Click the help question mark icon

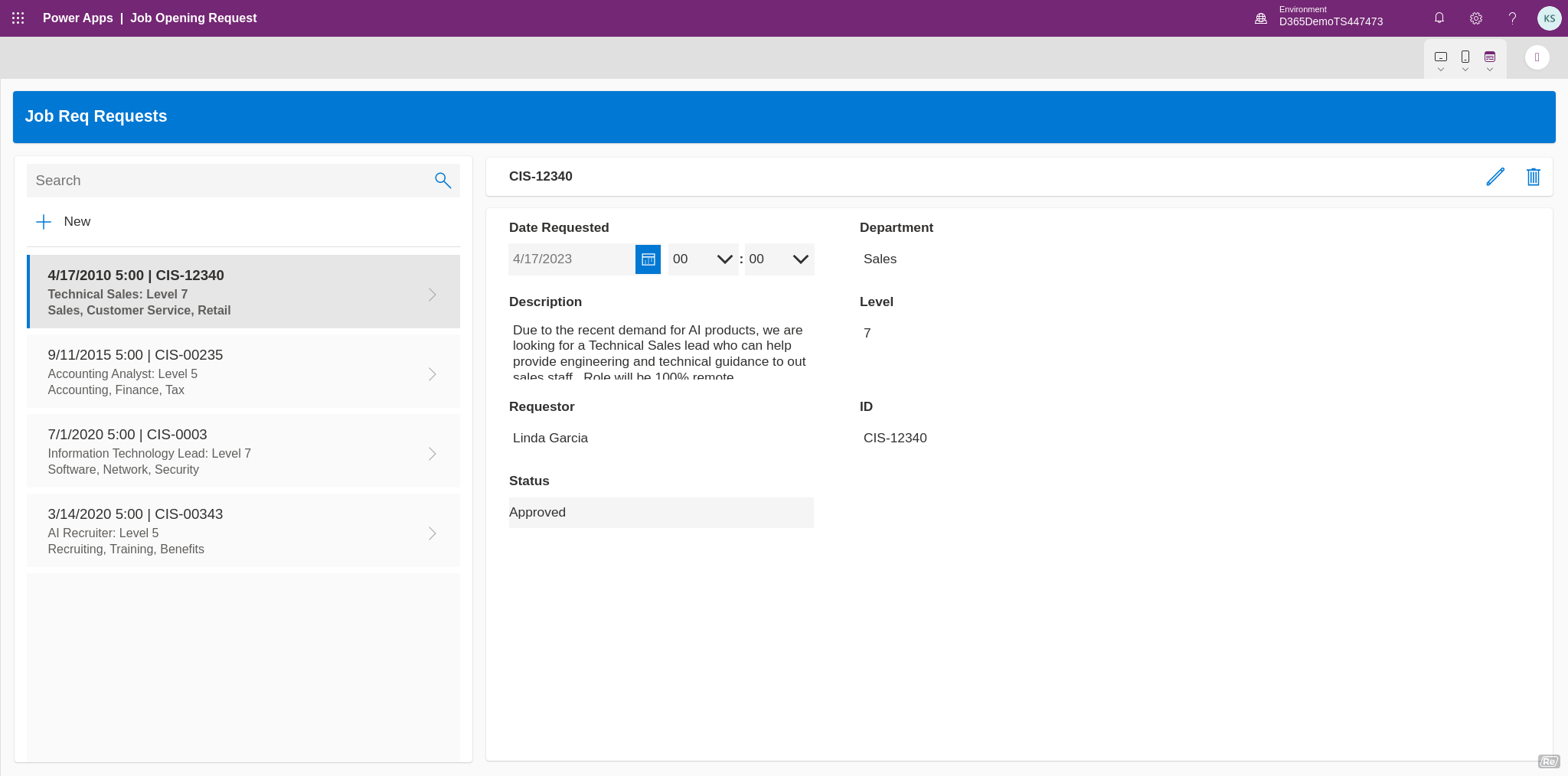tap(1512, 18)
